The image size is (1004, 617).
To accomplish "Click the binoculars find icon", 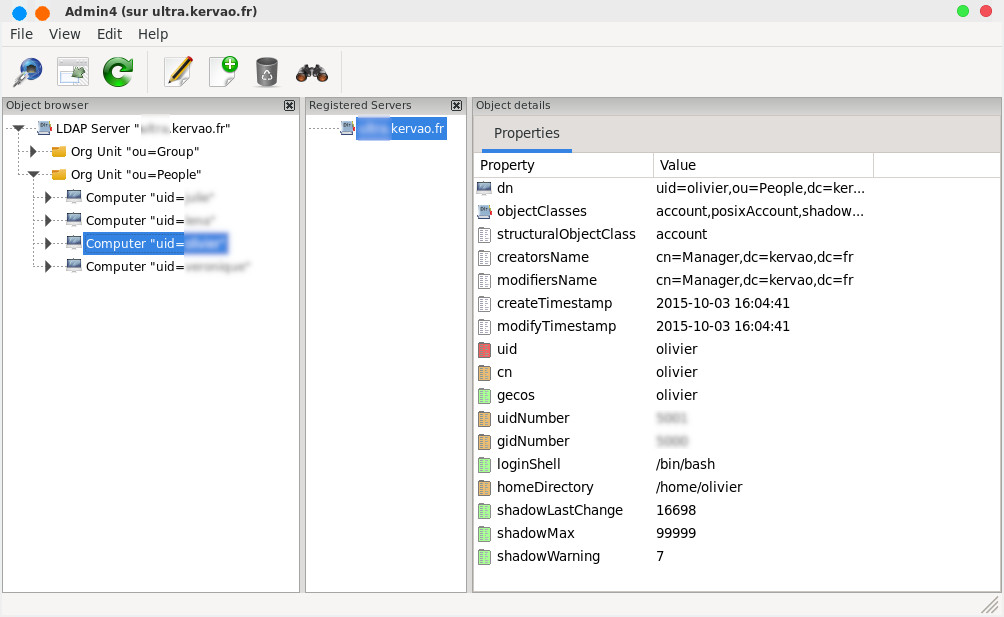I will click(311, 72).
